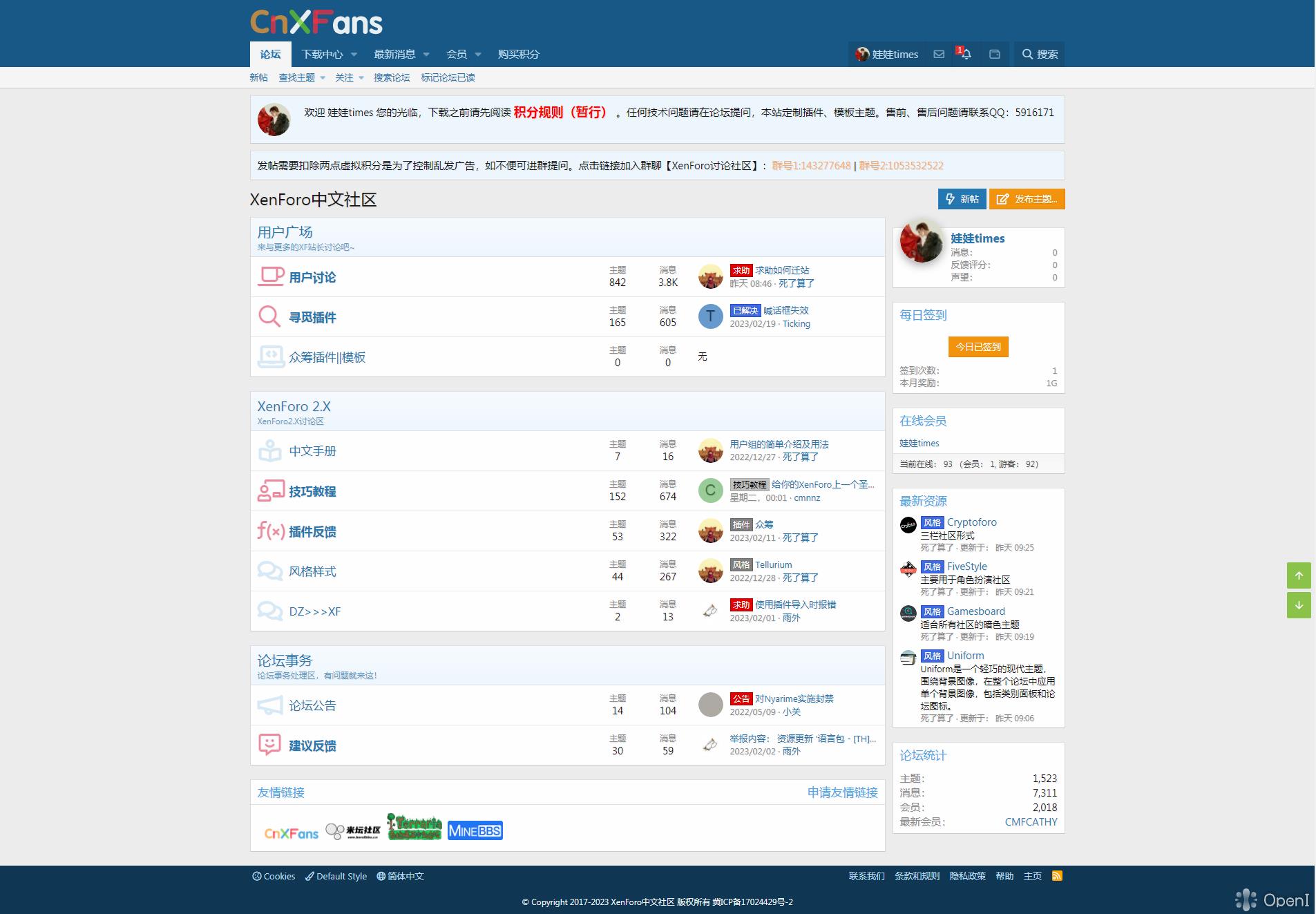1316x914 pixels.
Task: Open the notification bell with badge
Action: click(x=966, y=55)
